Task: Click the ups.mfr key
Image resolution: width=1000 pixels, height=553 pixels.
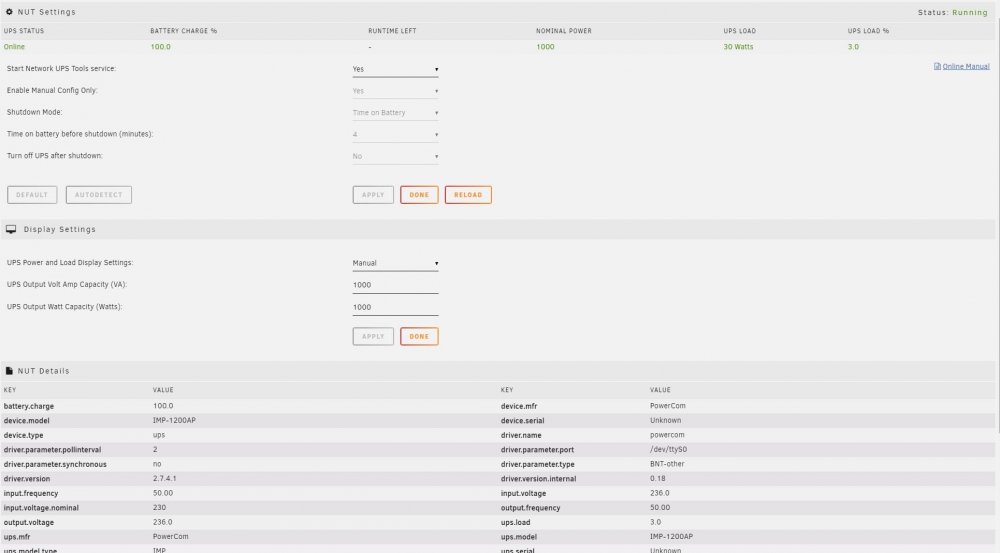Action: coord(17,537)
